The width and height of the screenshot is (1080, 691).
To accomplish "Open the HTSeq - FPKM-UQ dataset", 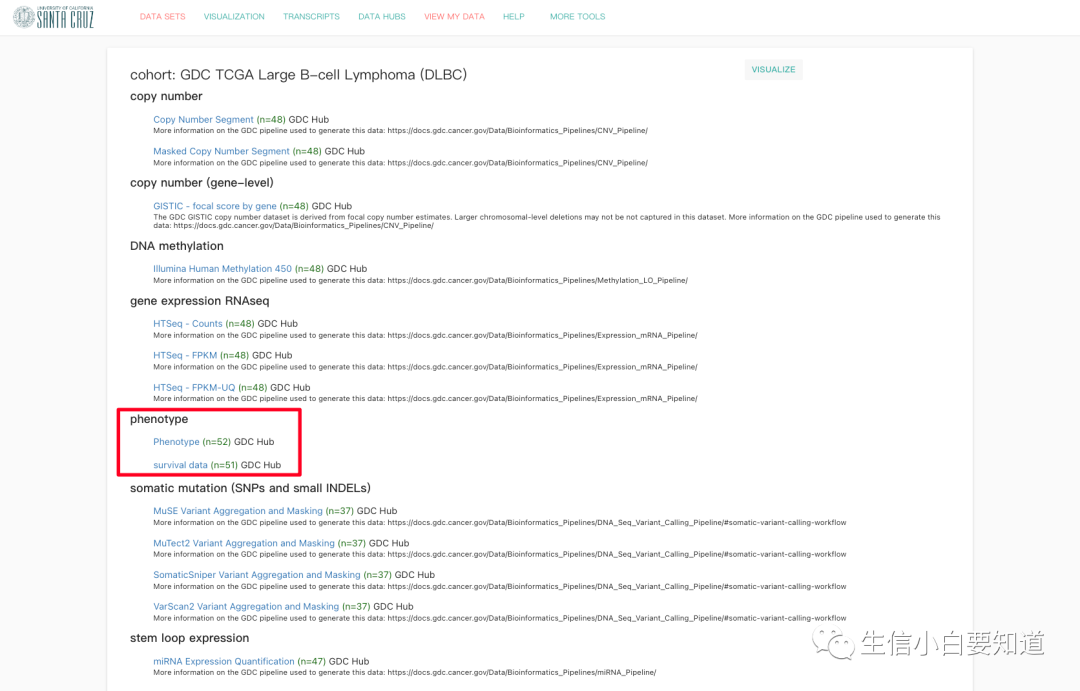I will point(194,388).
